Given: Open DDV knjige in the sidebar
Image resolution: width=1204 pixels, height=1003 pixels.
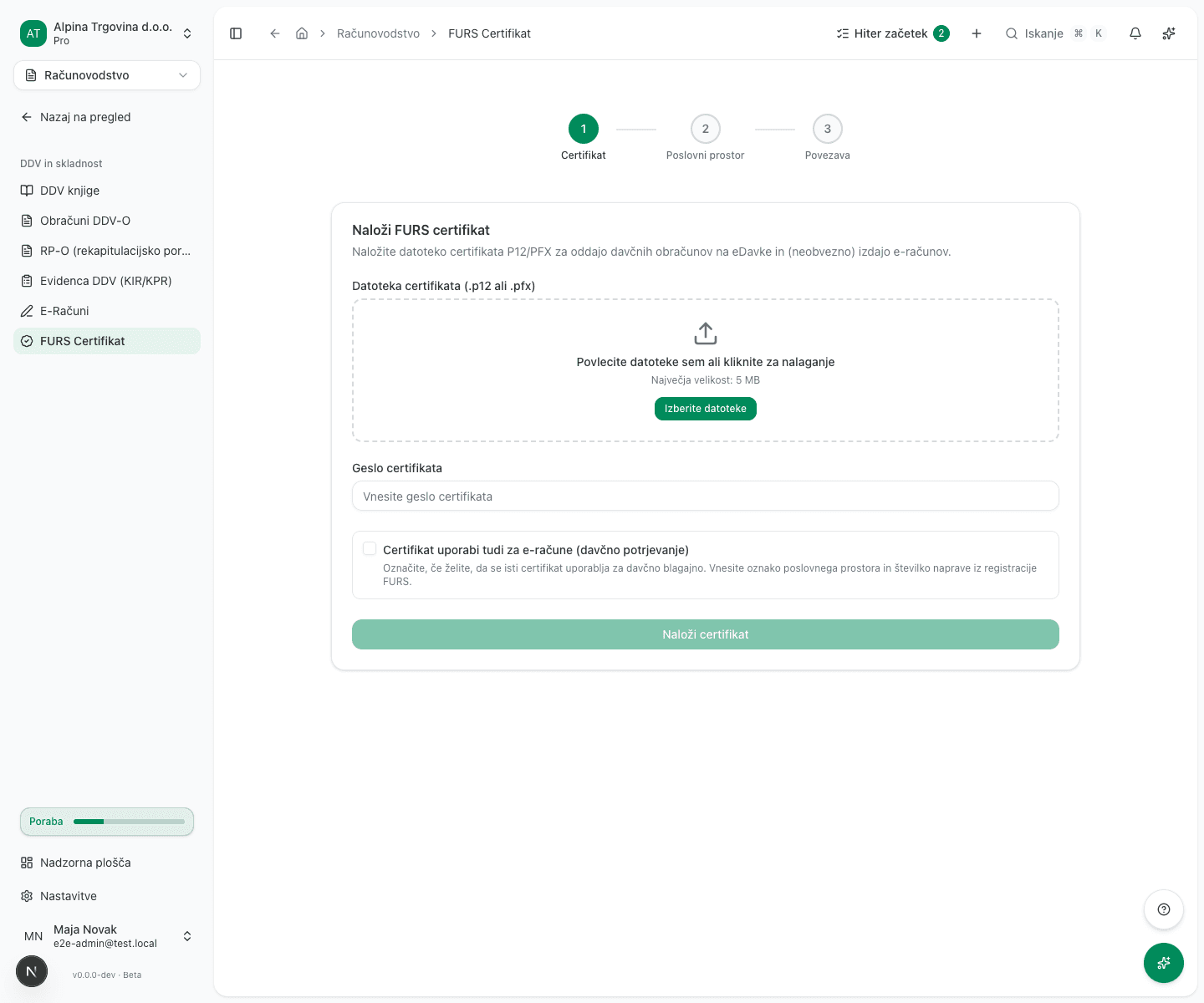Looking at the screenshot, I should [107, 191].
